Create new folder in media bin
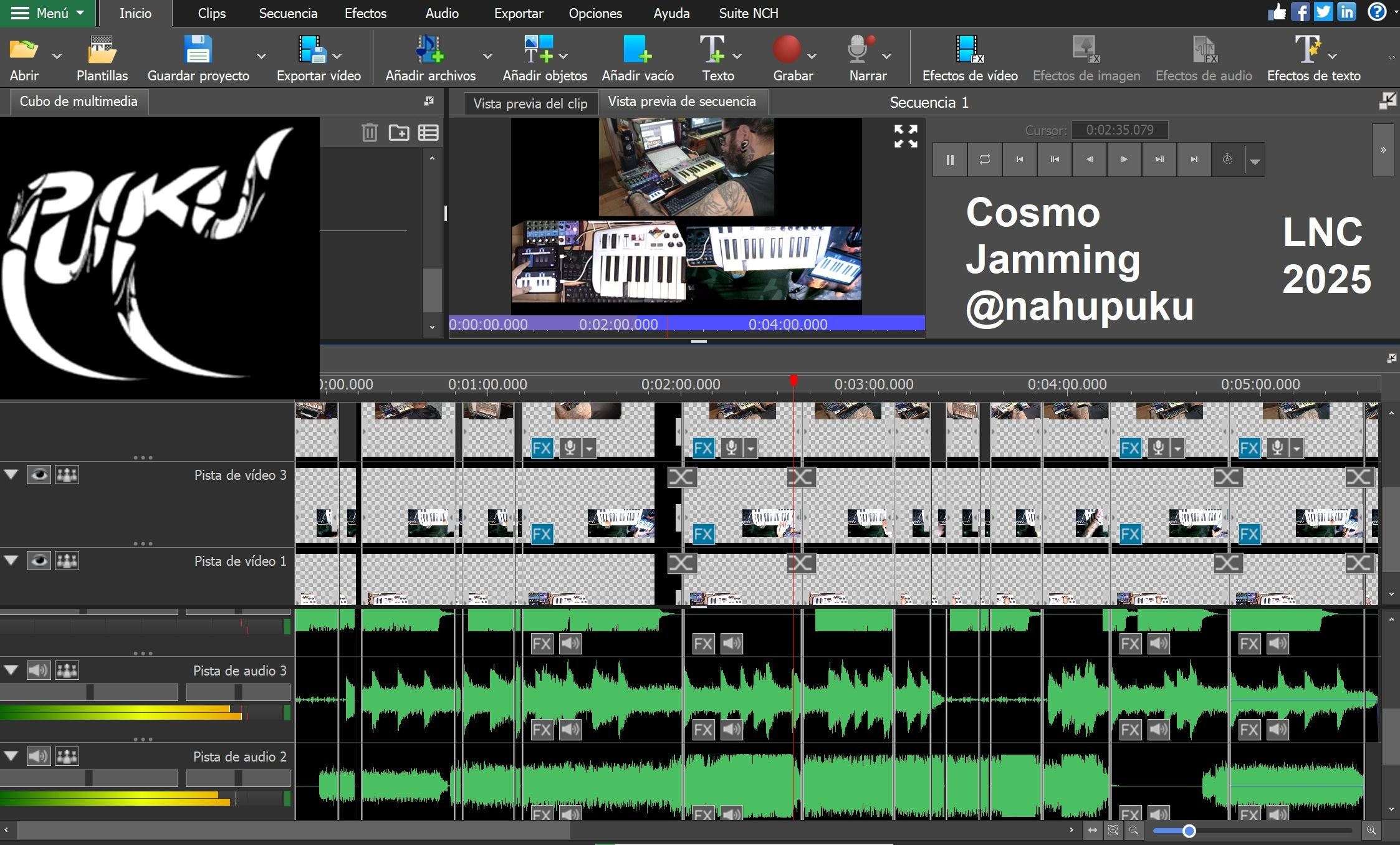 point(399,132)
